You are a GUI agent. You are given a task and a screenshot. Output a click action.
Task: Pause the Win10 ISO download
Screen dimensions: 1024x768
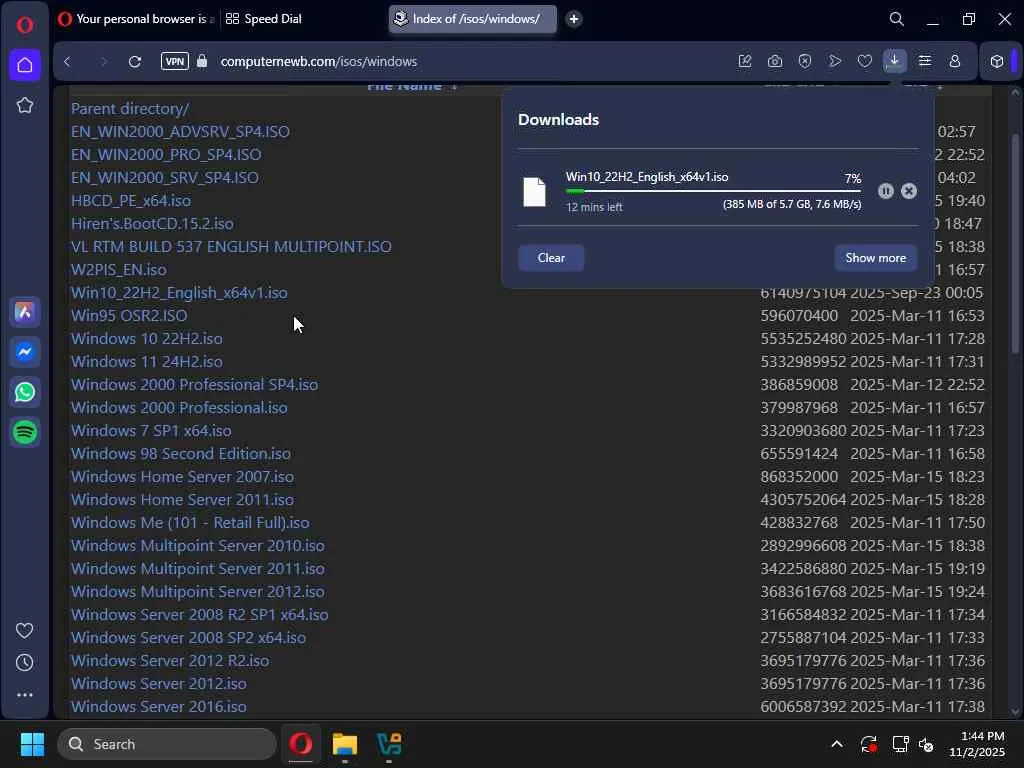click(886, 191)
